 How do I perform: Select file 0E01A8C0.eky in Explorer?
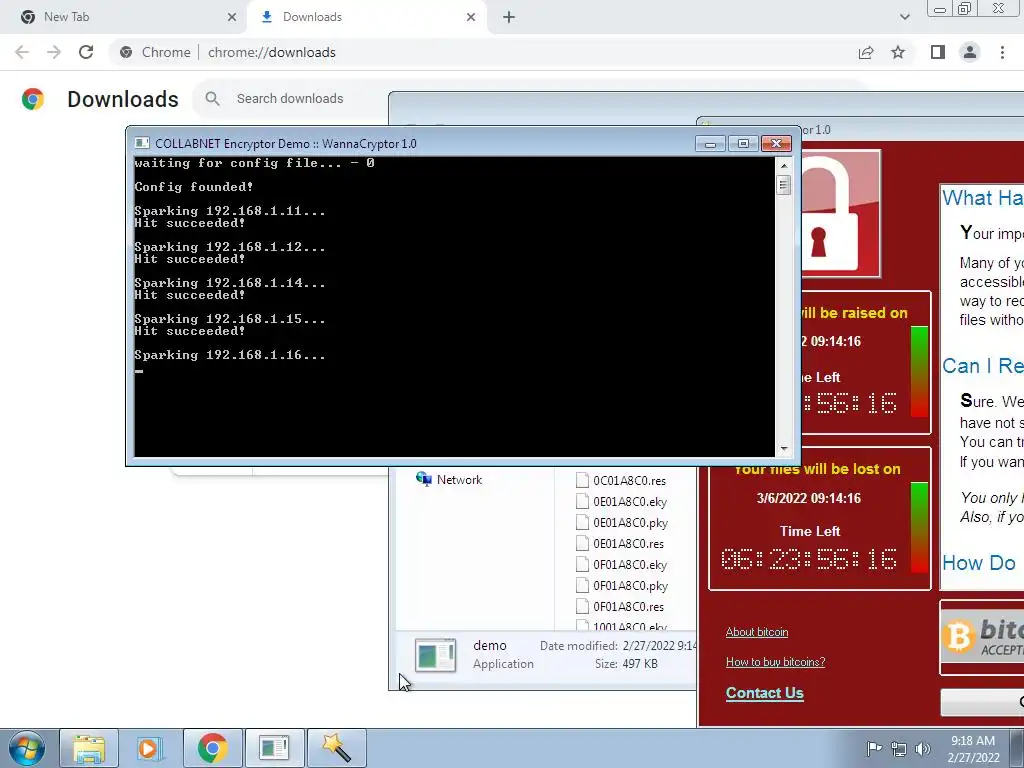(621, 502)
